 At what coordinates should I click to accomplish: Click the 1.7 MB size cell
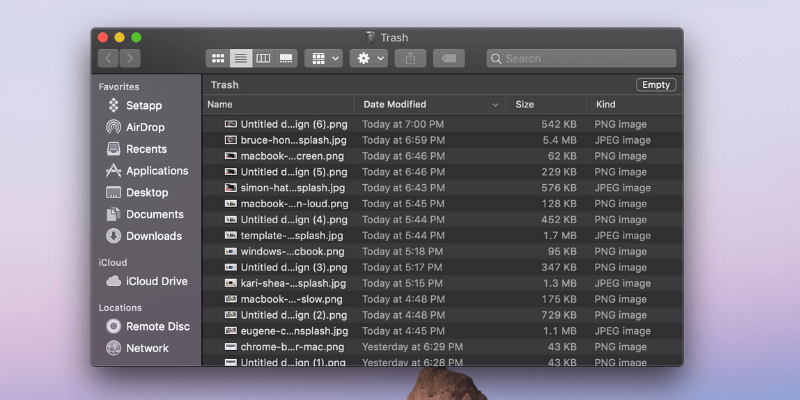click(560, 235)
